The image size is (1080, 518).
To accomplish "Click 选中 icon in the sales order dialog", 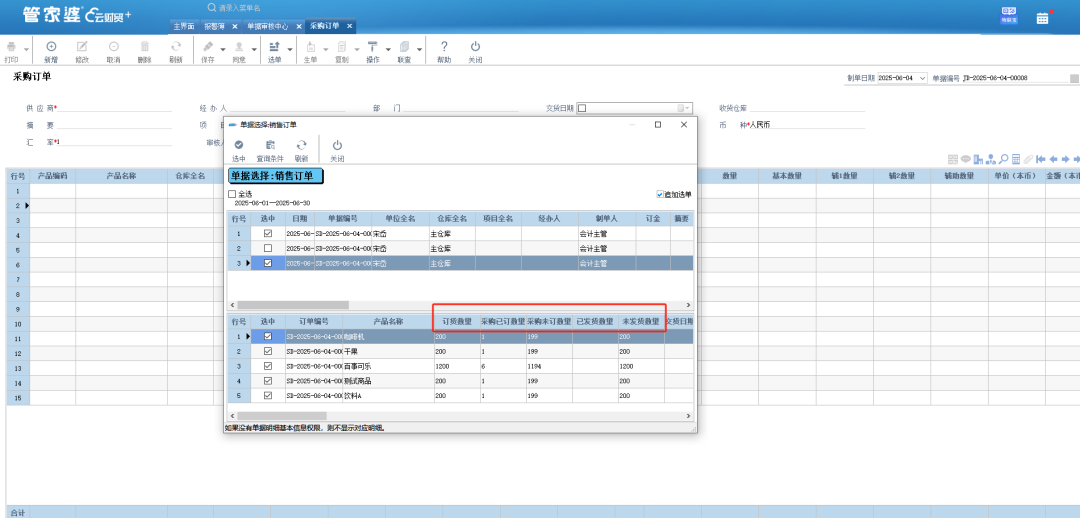I will (x=239, y=146).
